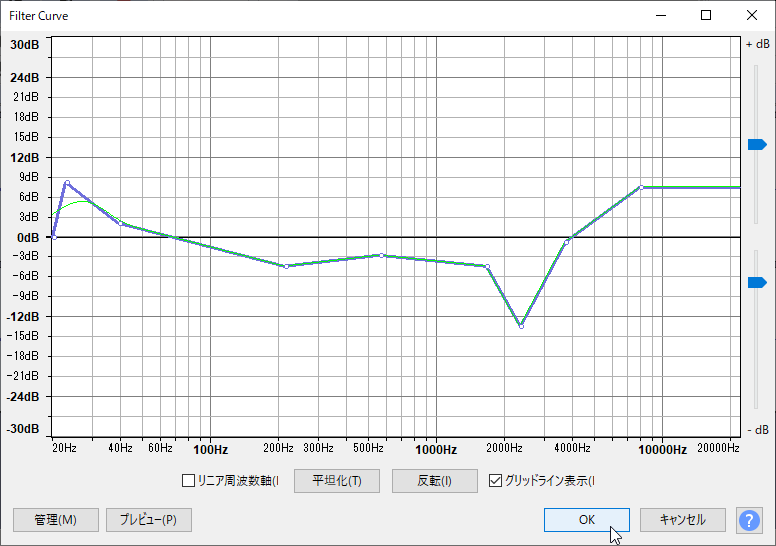Select the curve point near 1700Hz
776x546 pixels.
click(x=488, y=266)
